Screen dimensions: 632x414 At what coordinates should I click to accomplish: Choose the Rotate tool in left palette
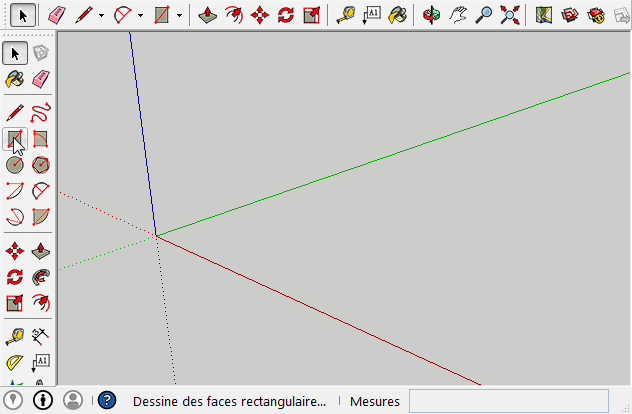(x=15, y=277)
